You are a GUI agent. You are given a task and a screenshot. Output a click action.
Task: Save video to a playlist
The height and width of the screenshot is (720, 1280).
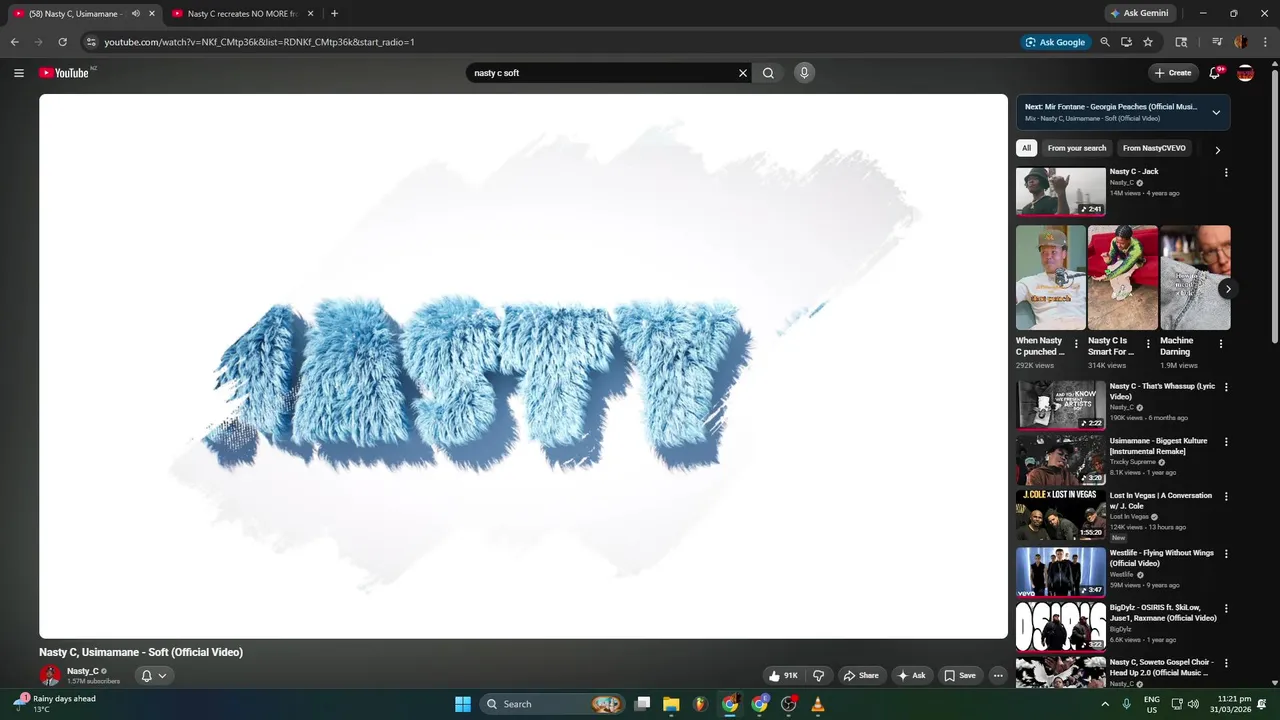(x=960, y=676)
